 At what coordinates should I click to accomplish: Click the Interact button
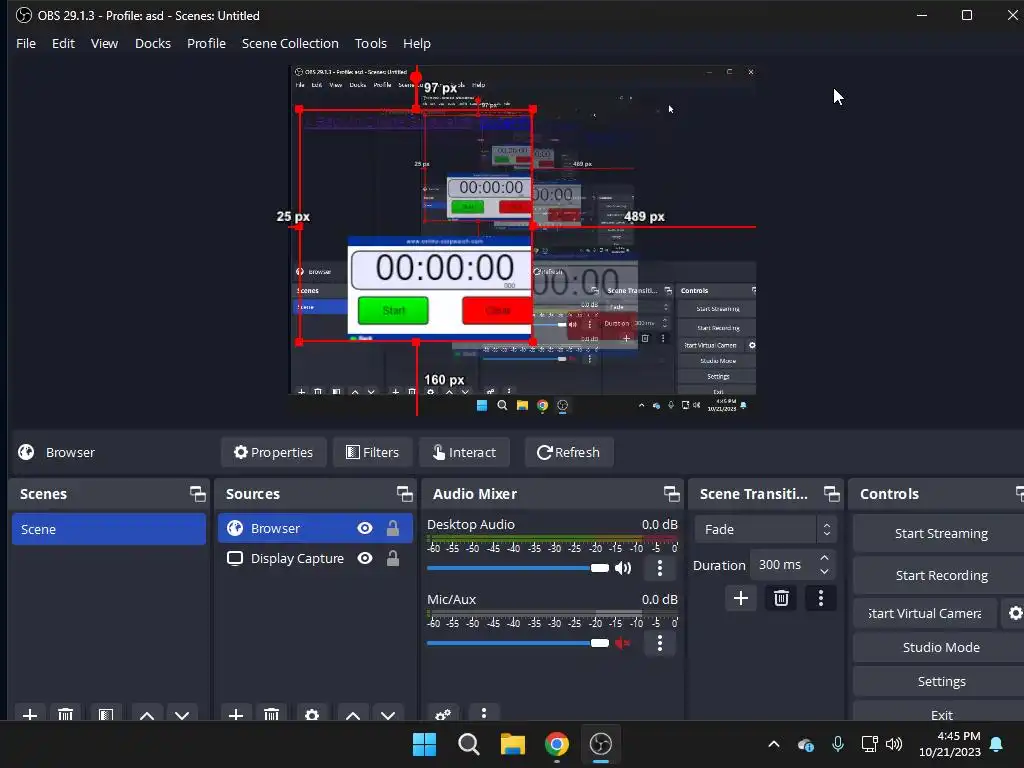pyautogui.click(x=464, y=452)
